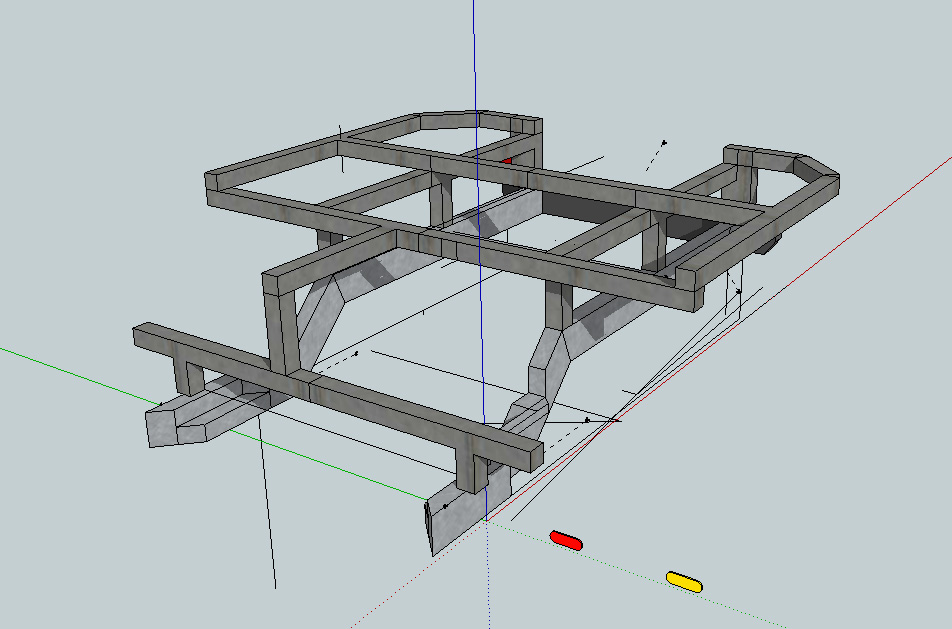Click the red oval marker on the ground
The width and height of the screenshot is (952, 629).
(x=566, y=541)
